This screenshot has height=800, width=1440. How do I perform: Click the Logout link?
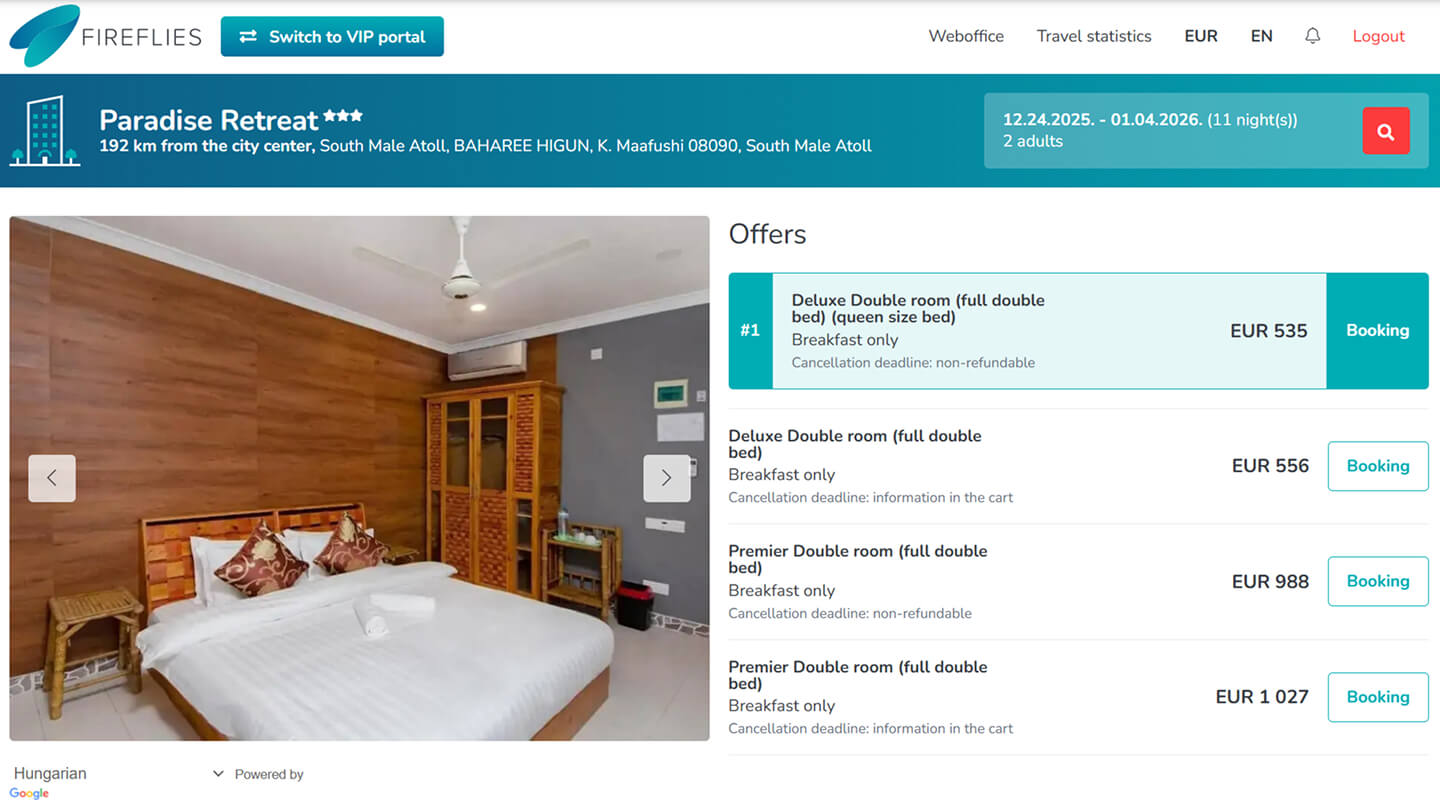point(1379,36)
